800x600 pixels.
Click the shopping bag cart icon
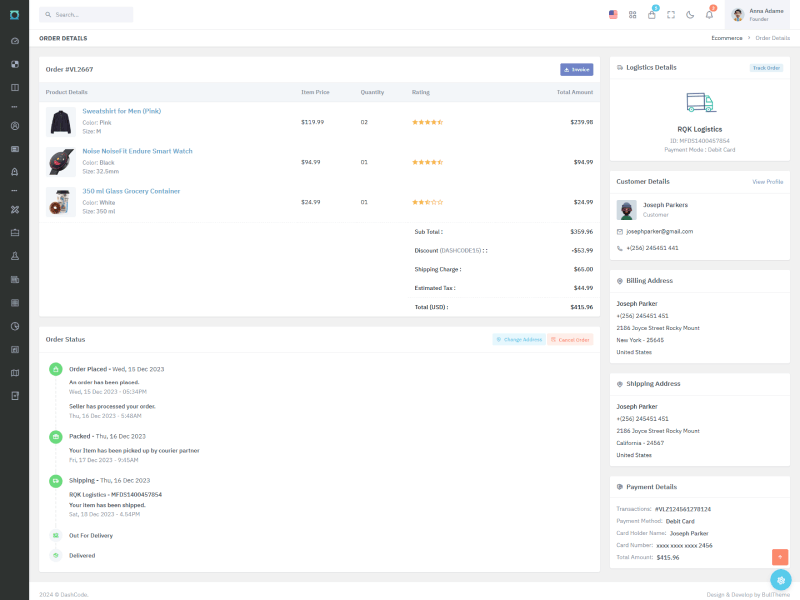click(652, 15)
